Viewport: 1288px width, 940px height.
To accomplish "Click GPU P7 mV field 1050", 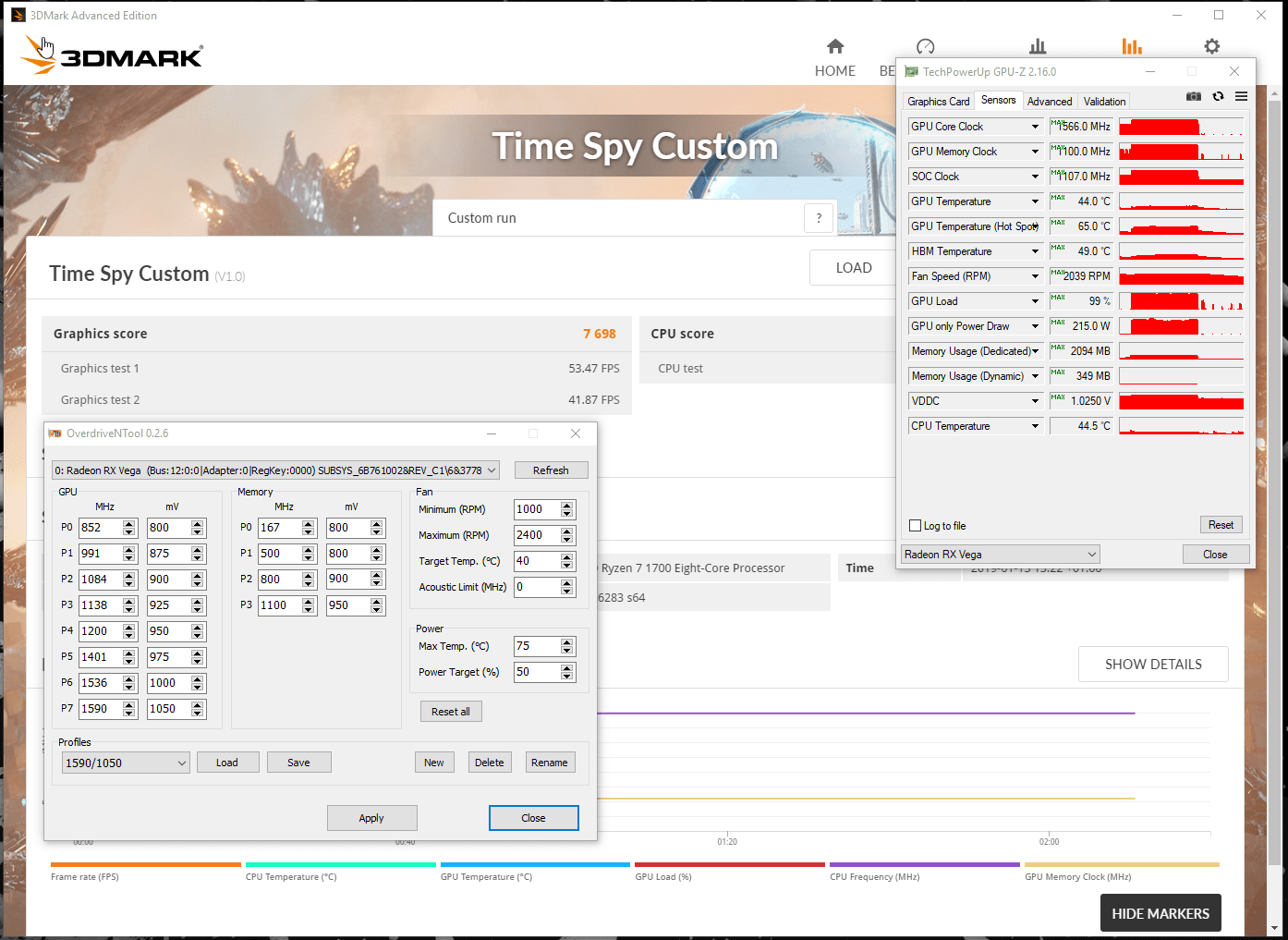I will click(169, 709).
